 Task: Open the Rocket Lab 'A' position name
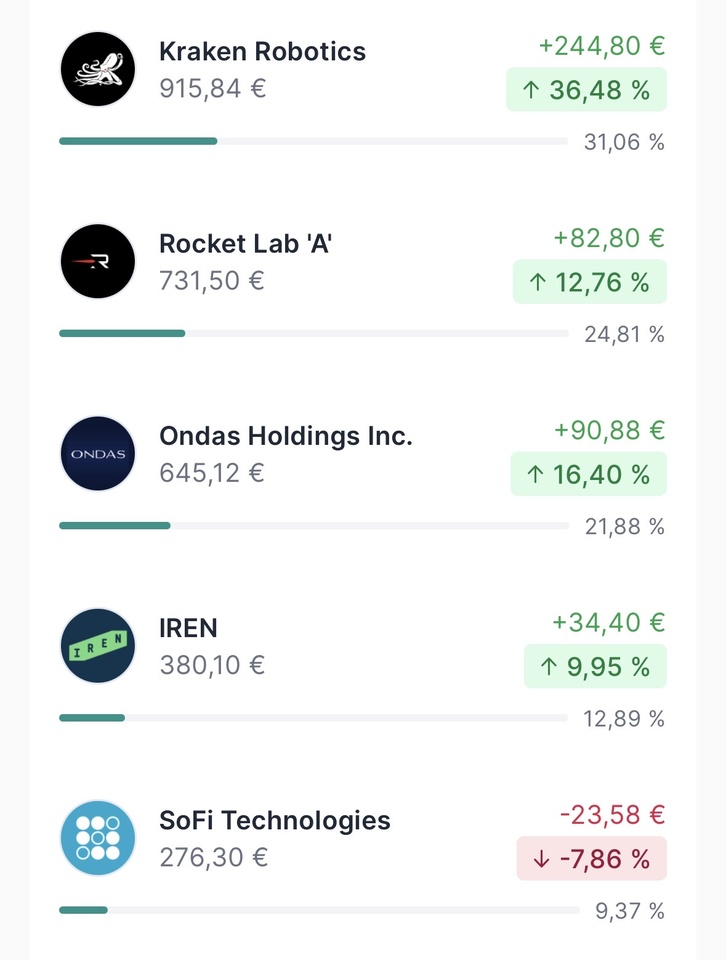coord(245,243)
